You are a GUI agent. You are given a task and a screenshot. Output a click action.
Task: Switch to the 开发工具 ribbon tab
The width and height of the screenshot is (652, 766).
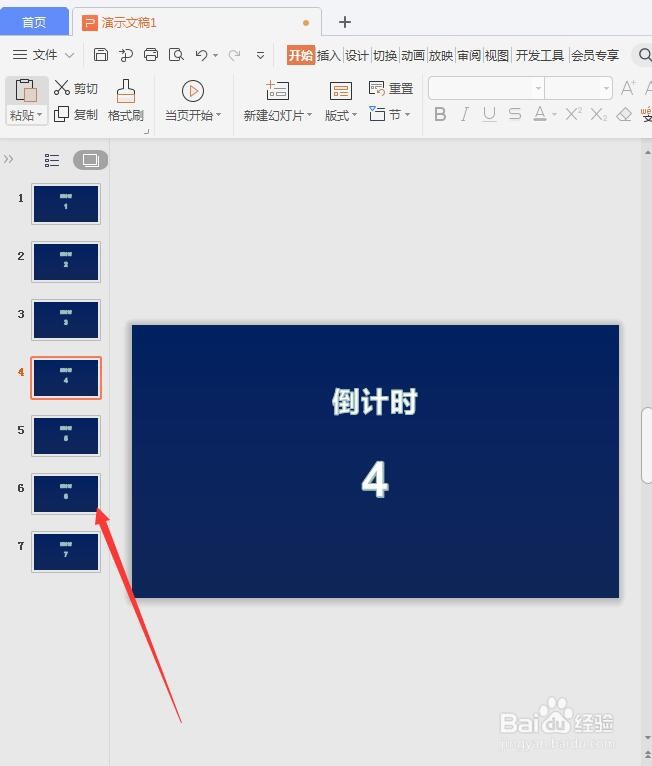[x=540, y=56]
